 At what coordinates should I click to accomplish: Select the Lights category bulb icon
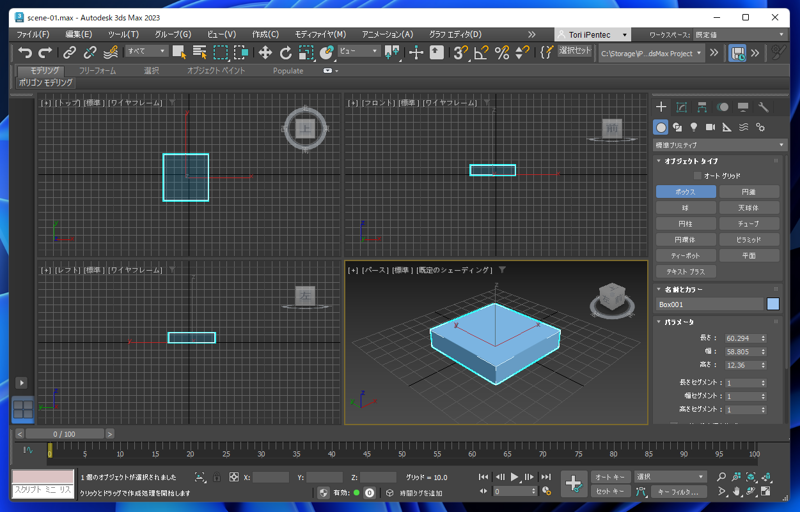(x=694, y=127)
